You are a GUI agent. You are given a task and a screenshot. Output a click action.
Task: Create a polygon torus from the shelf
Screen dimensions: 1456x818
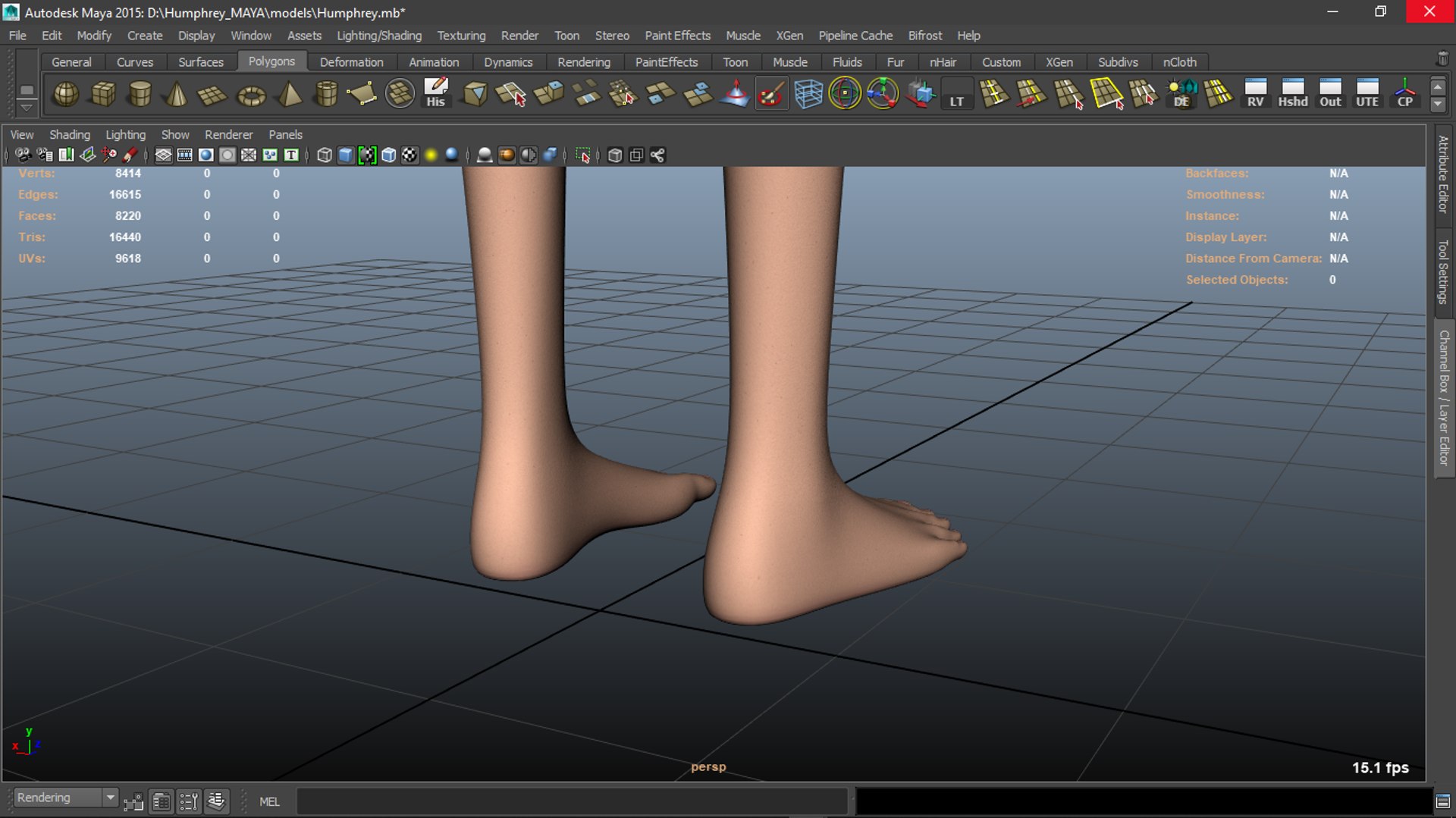tap(252, 94)
